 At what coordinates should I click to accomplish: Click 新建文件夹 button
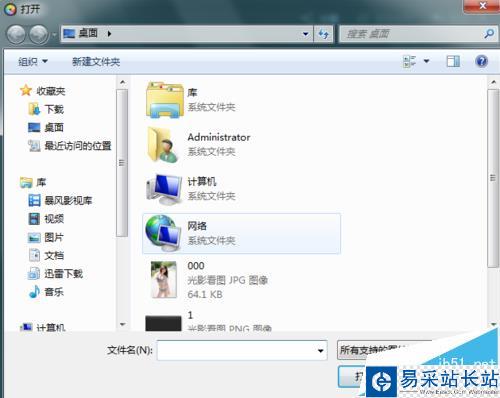[x=96, y=61]
